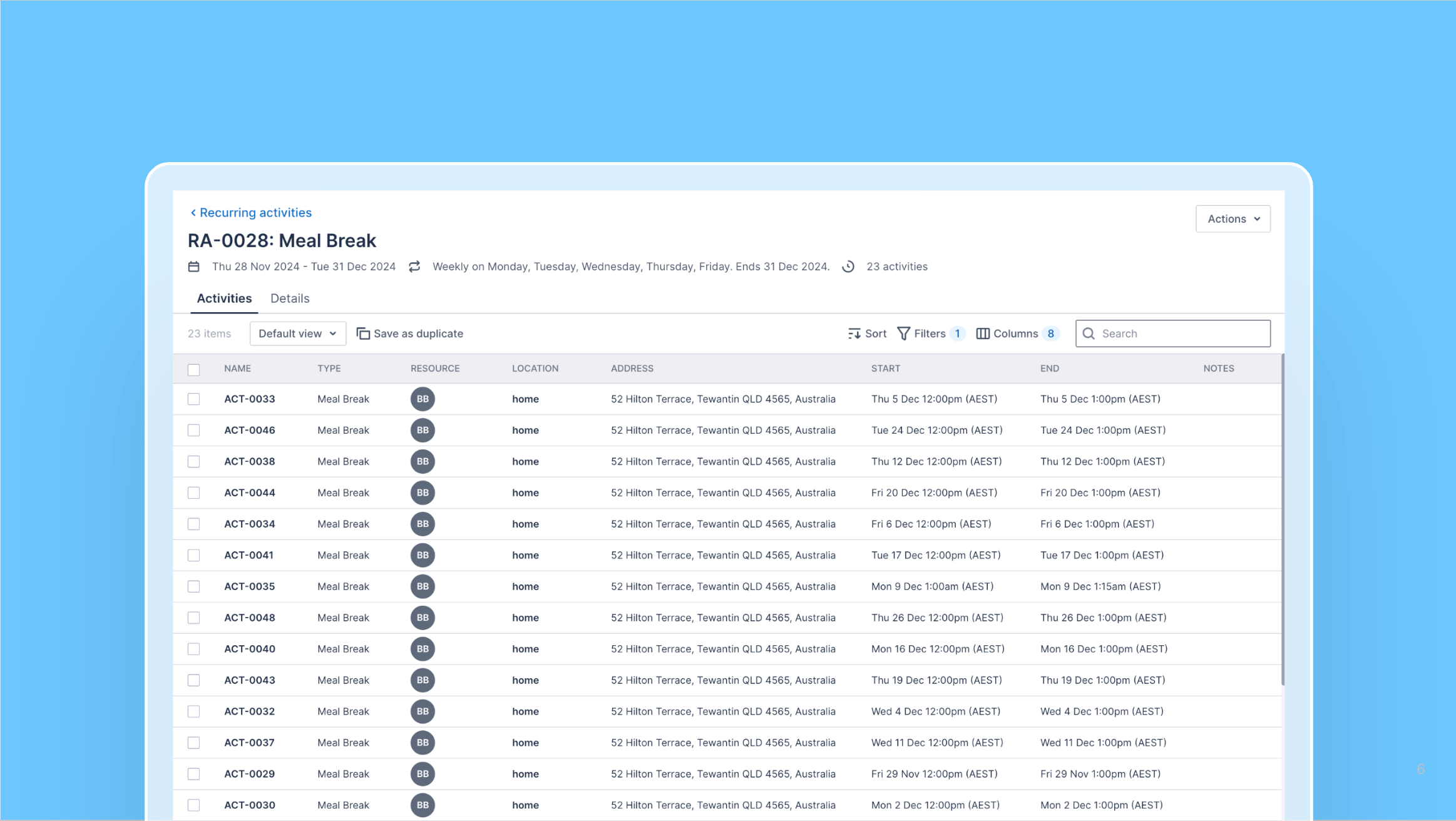Click the repeat icon beside Weekly schedule
The width and height of the screenshot is (1456, 821).
pyautogui.click(x=414, y=267)
